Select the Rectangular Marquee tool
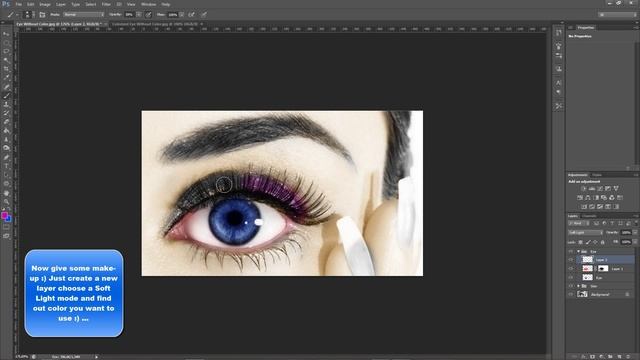Screen dimensions: 640x360 click(x=6, y=42)
